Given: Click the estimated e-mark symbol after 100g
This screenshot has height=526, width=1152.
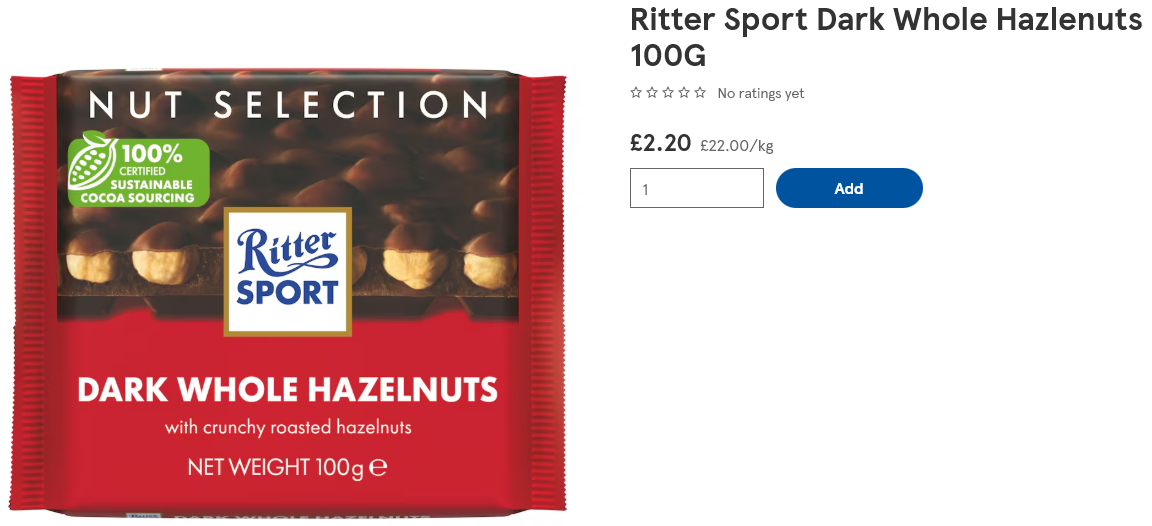Looking at the screenshot, I should (x=378, y=466).
